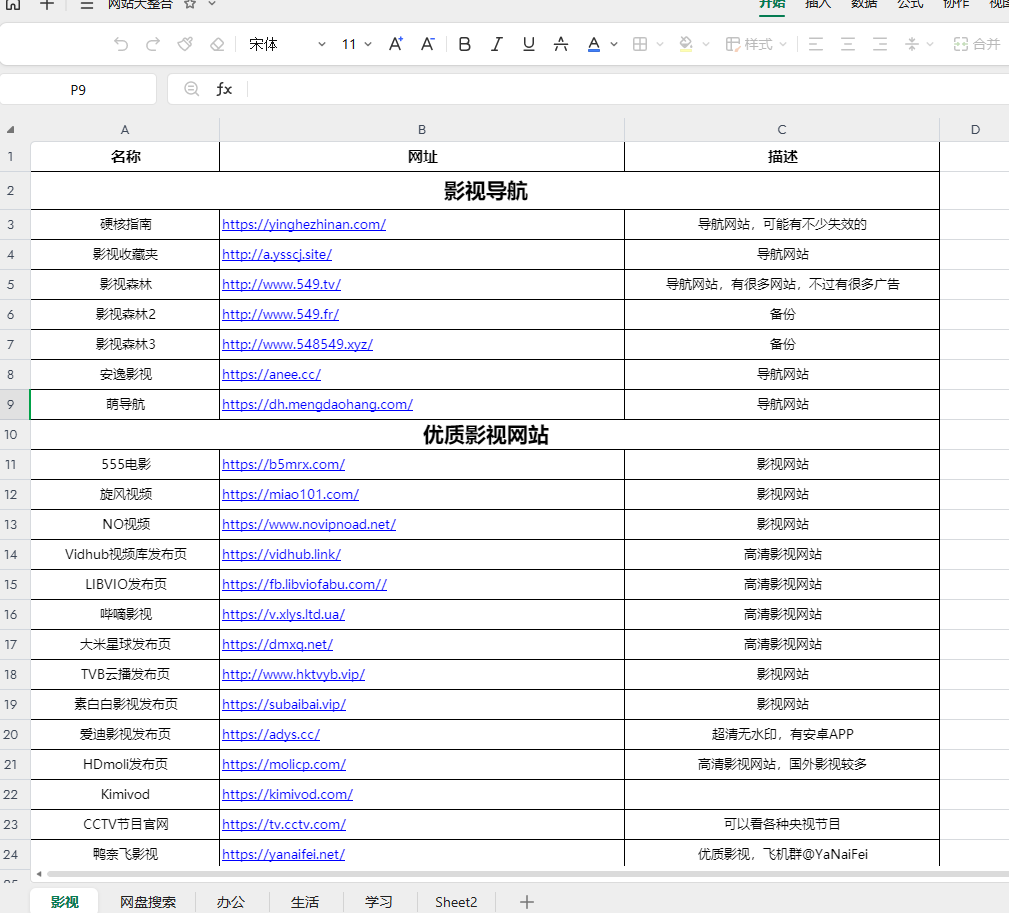
Task: Click the clear format eraser icon
Action: (218, 44)
